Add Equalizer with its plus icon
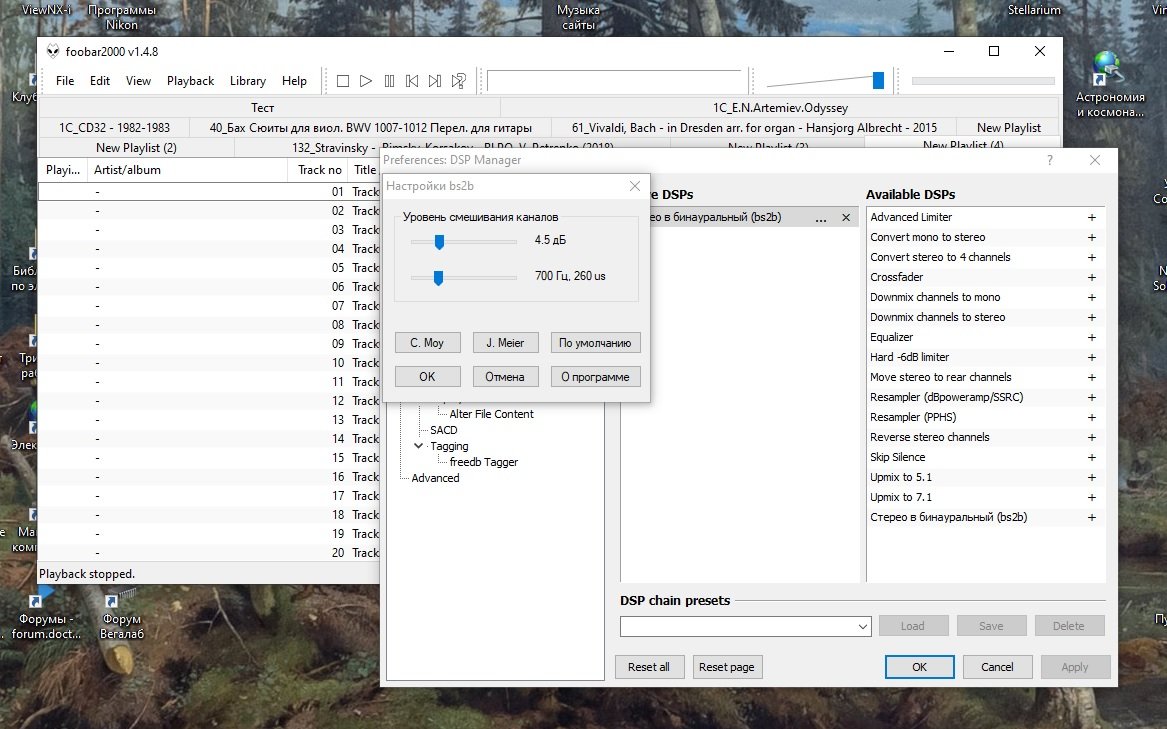Image resolution: width=1167 pixels, height=729 pixels. click(1092, 337)
